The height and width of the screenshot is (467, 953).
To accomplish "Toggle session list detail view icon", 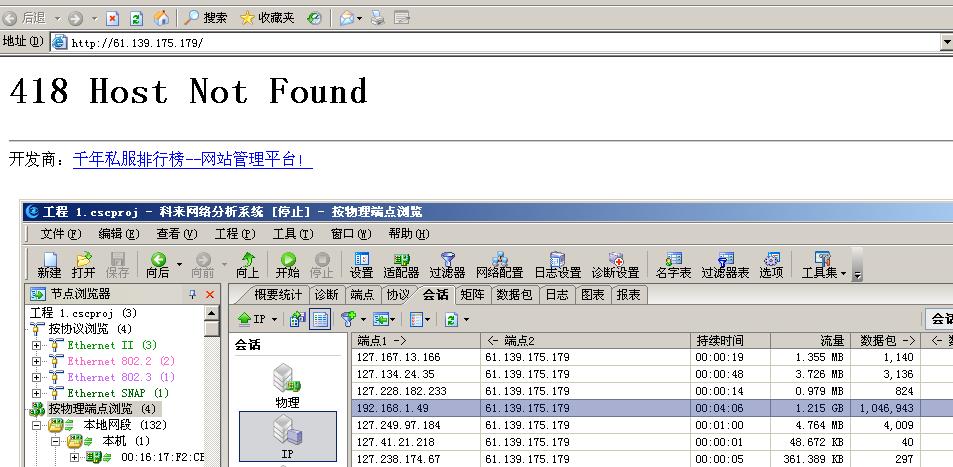I will (320, 319).
